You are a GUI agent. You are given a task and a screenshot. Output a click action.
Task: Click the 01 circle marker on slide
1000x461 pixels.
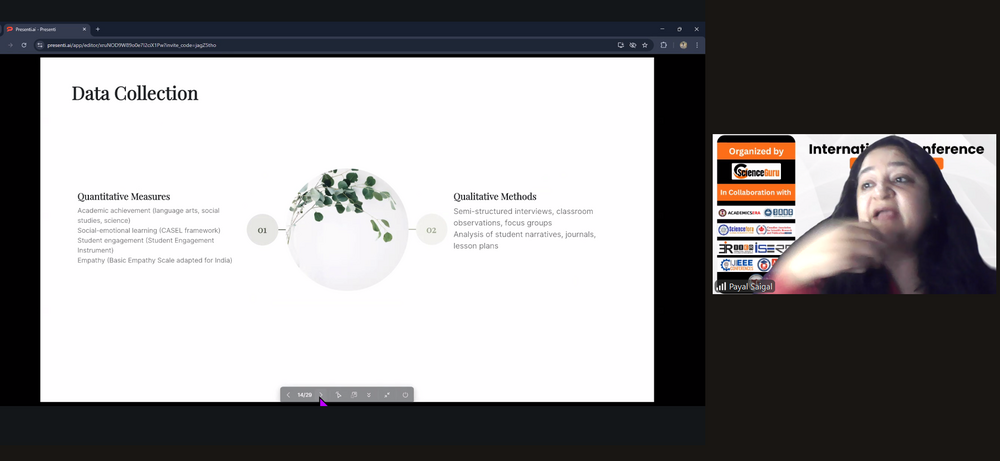262,230
